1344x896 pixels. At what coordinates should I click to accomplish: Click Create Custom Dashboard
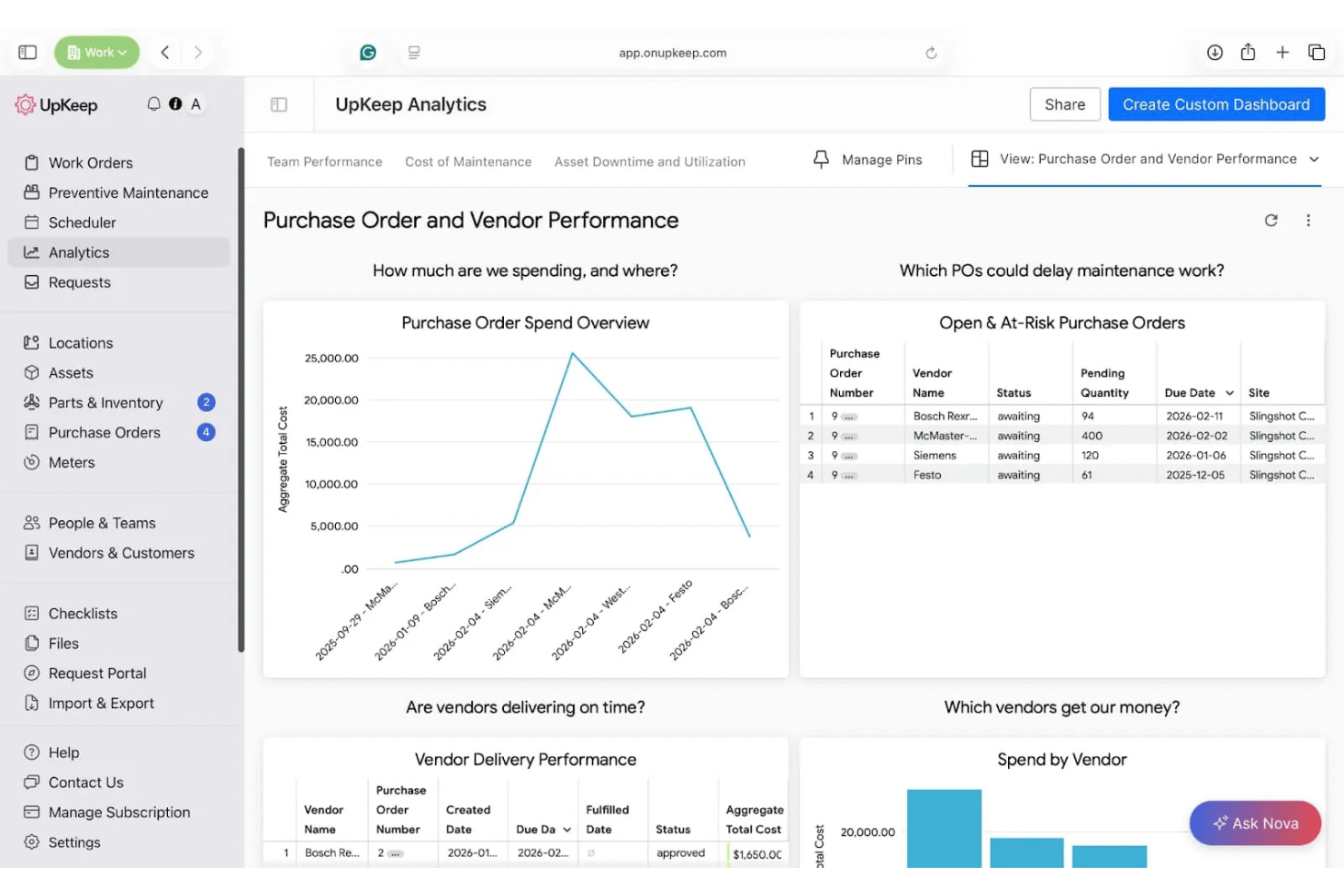(x=1216, y=104)
